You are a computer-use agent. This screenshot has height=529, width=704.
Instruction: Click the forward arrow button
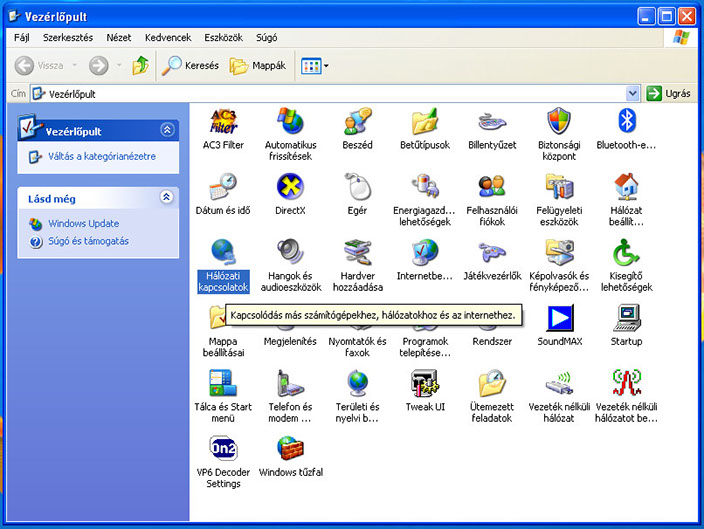[99, 66]
